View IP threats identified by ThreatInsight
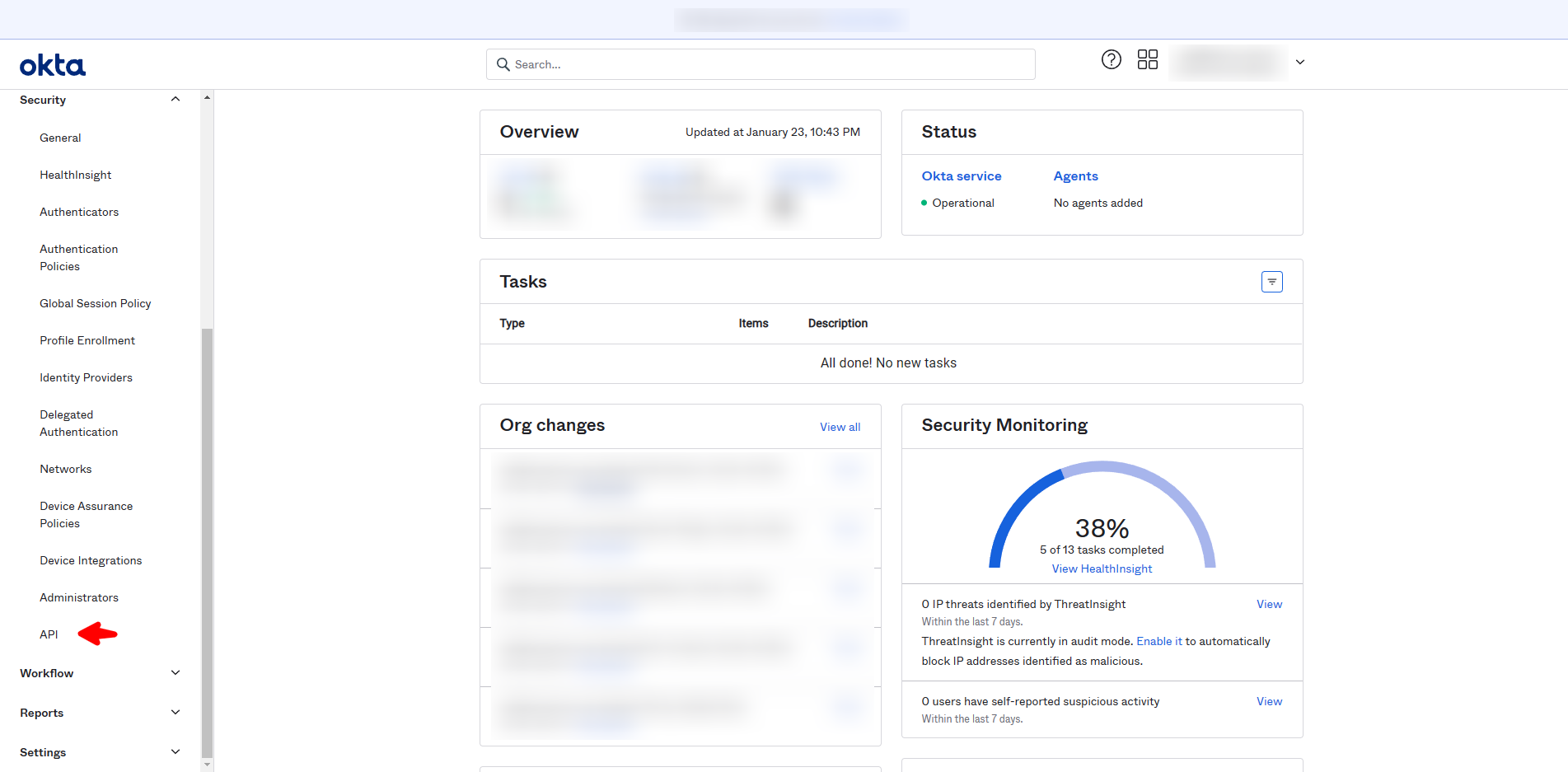Image resolution: width=1568 pixels, height=772 pixels. click(1269, 604)
